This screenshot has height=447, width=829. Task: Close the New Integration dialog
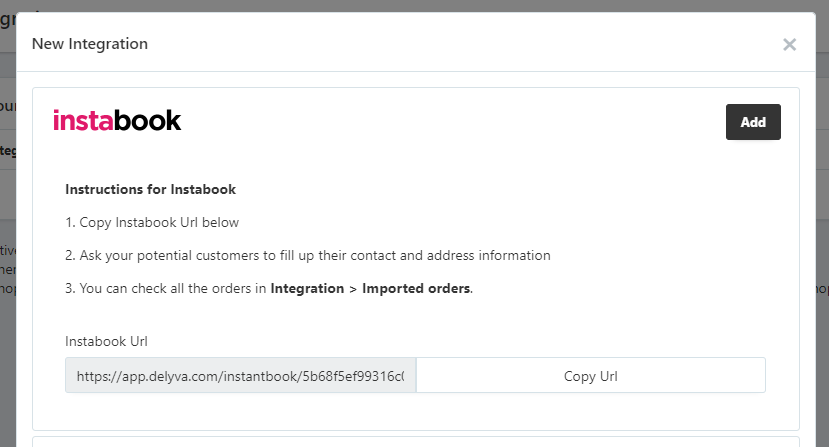tap(789, 44)
